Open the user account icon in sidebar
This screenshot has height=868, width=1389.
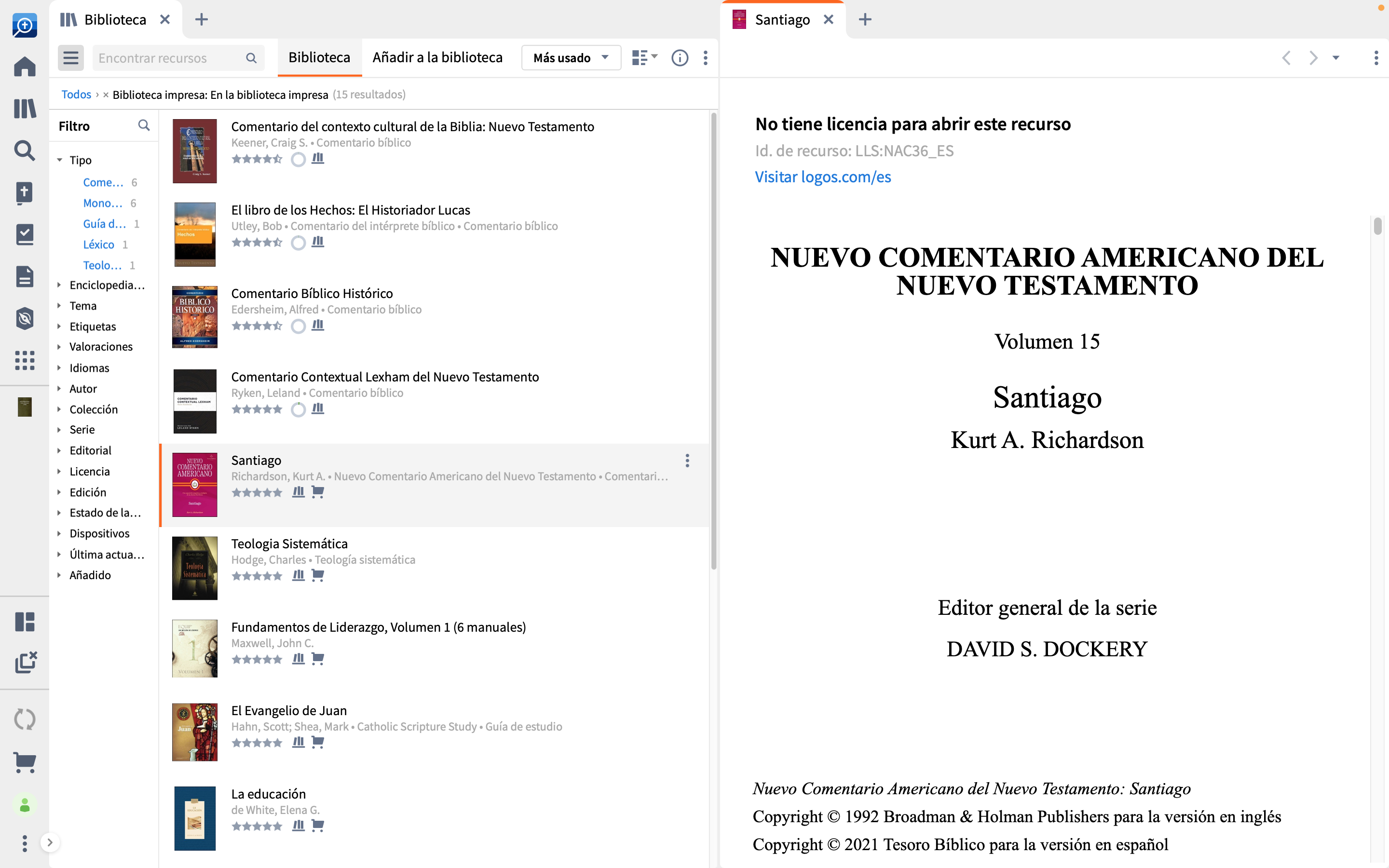coord(25,805)
